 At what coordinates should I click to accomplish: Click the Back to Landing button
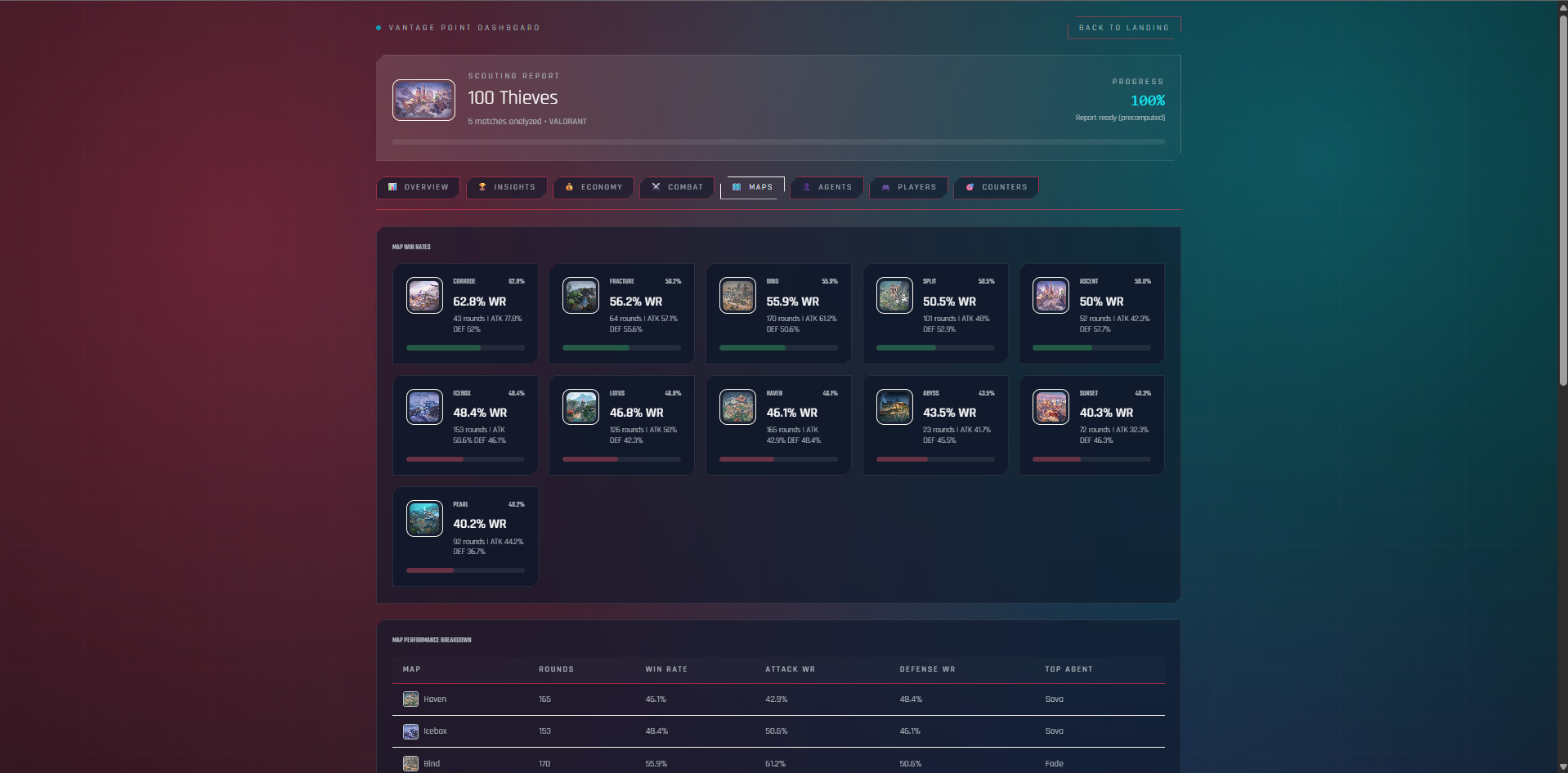pos(1124,28)
